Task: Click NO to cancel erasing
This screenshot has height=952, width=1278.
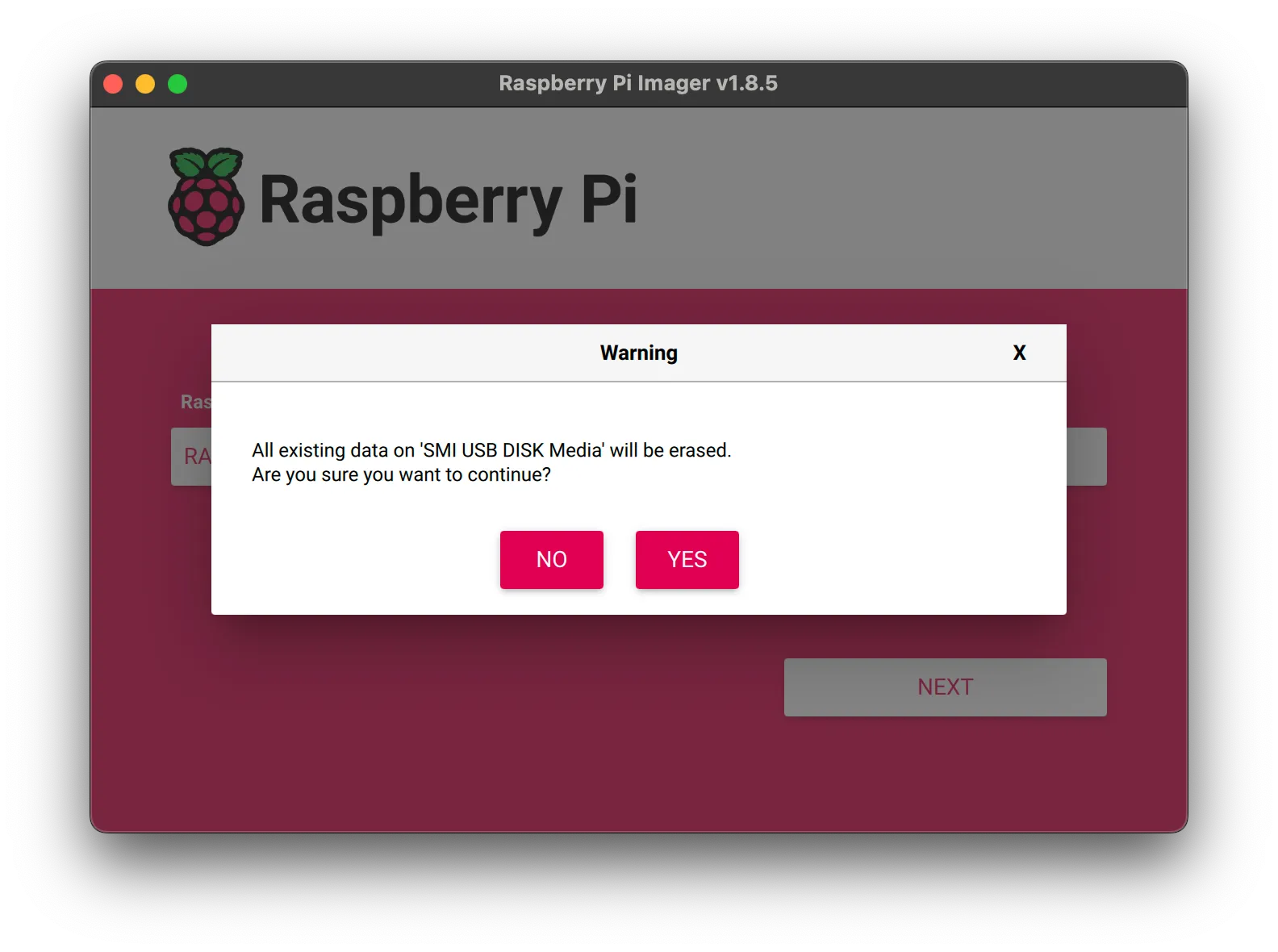Action: (551, 559)
